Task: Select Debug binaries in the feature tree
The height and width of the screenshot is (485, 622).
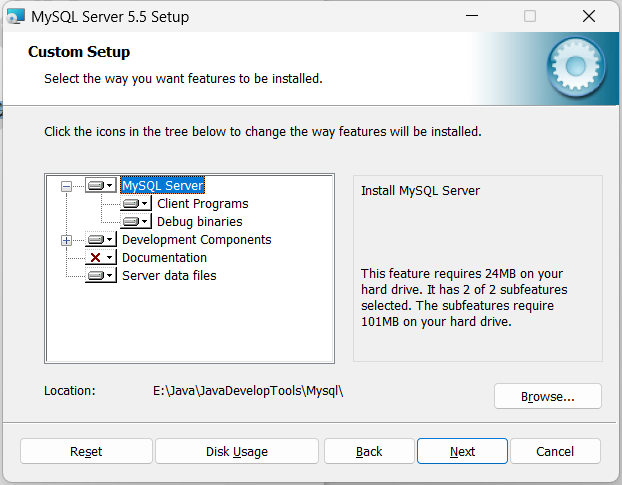Action: (200, 221)
